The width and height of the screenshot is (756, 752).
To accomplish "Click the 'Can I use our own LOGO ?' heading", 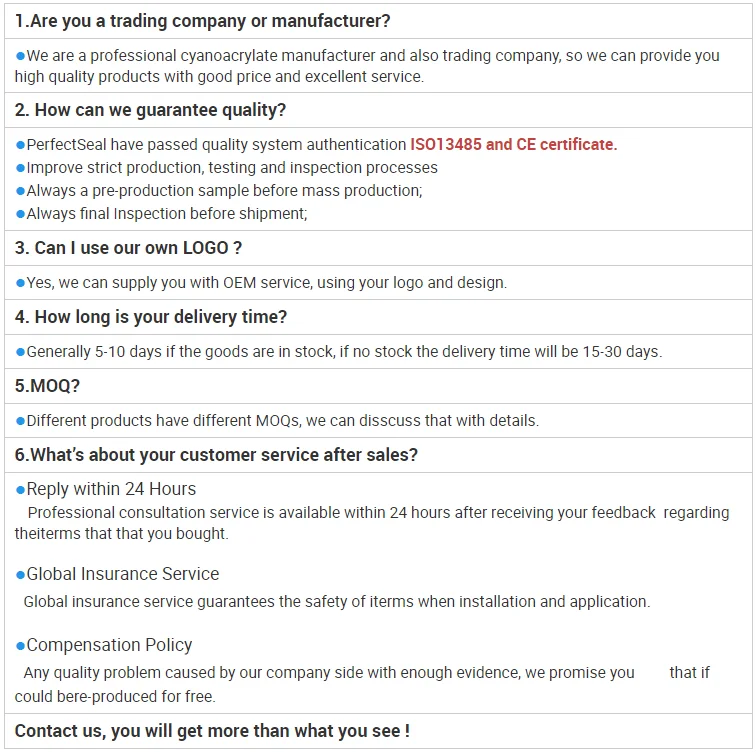I will [128, 248].
